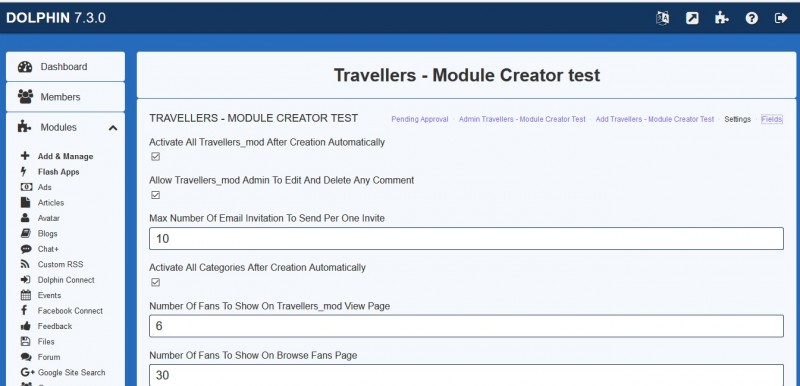Screen dimensions: 800x386
Task: Switch to the Fields tab
Action: click(771, 119)
